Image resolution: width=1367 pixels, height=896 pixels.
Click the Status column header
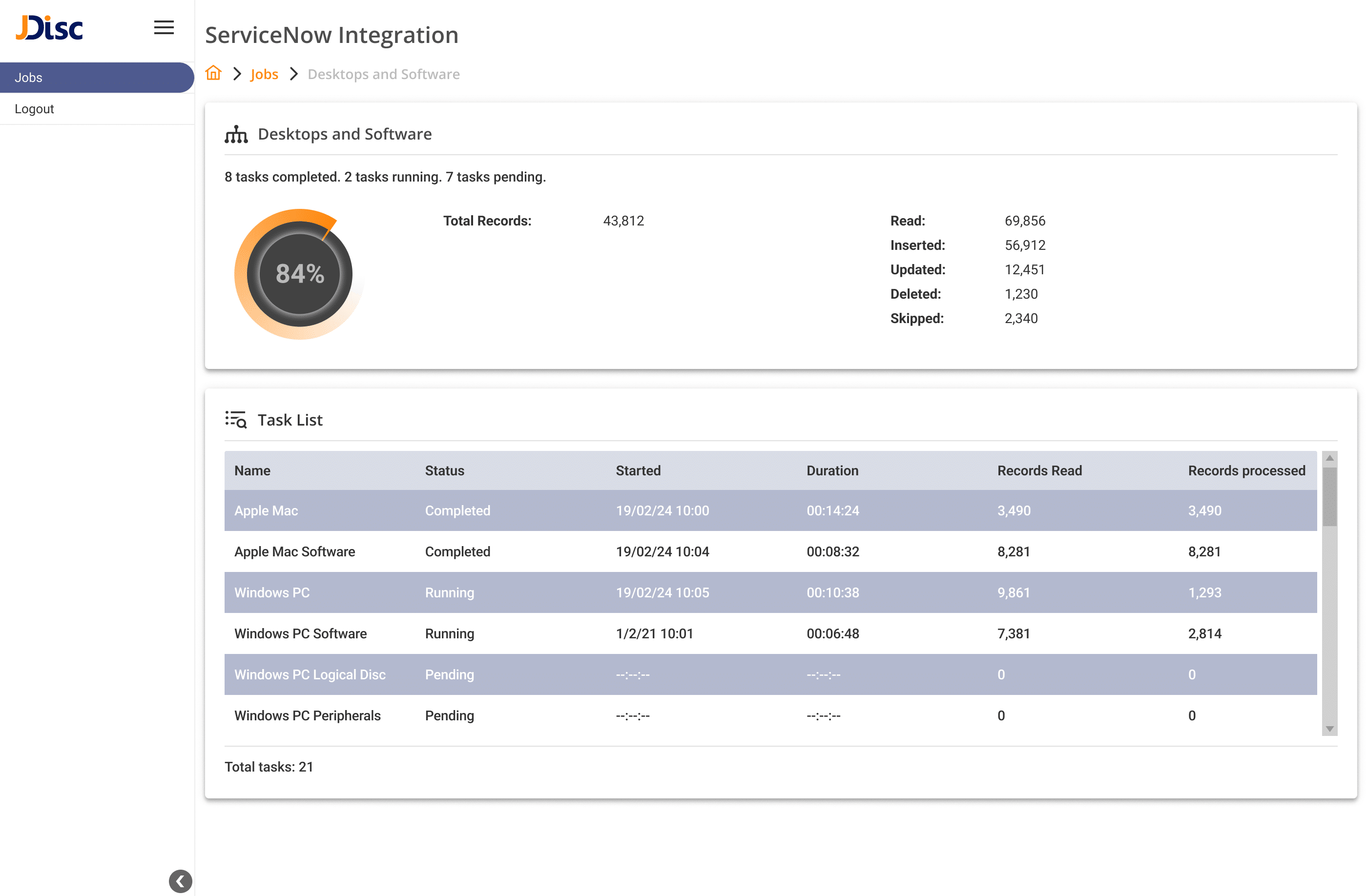444,470
